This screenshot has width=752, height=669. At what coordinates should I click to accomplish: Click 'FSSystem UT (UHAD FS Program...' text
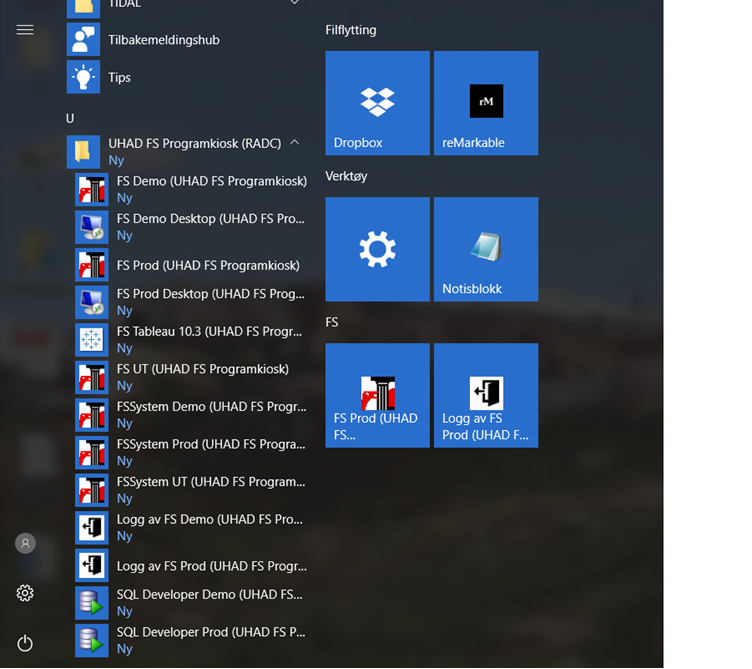(x=211, y=482)
